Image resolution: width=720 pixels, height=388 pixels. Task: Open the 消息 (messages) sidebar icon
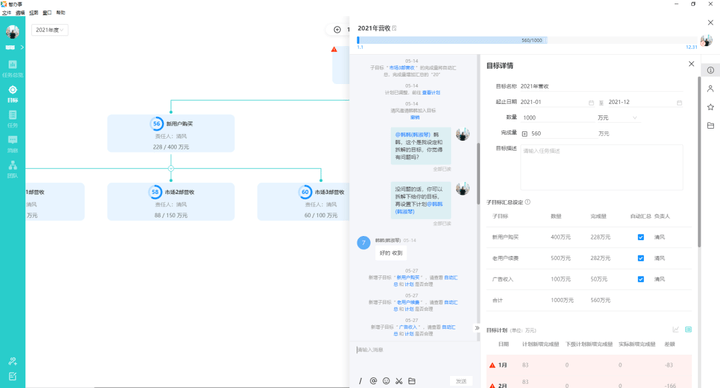pos(12,143)
